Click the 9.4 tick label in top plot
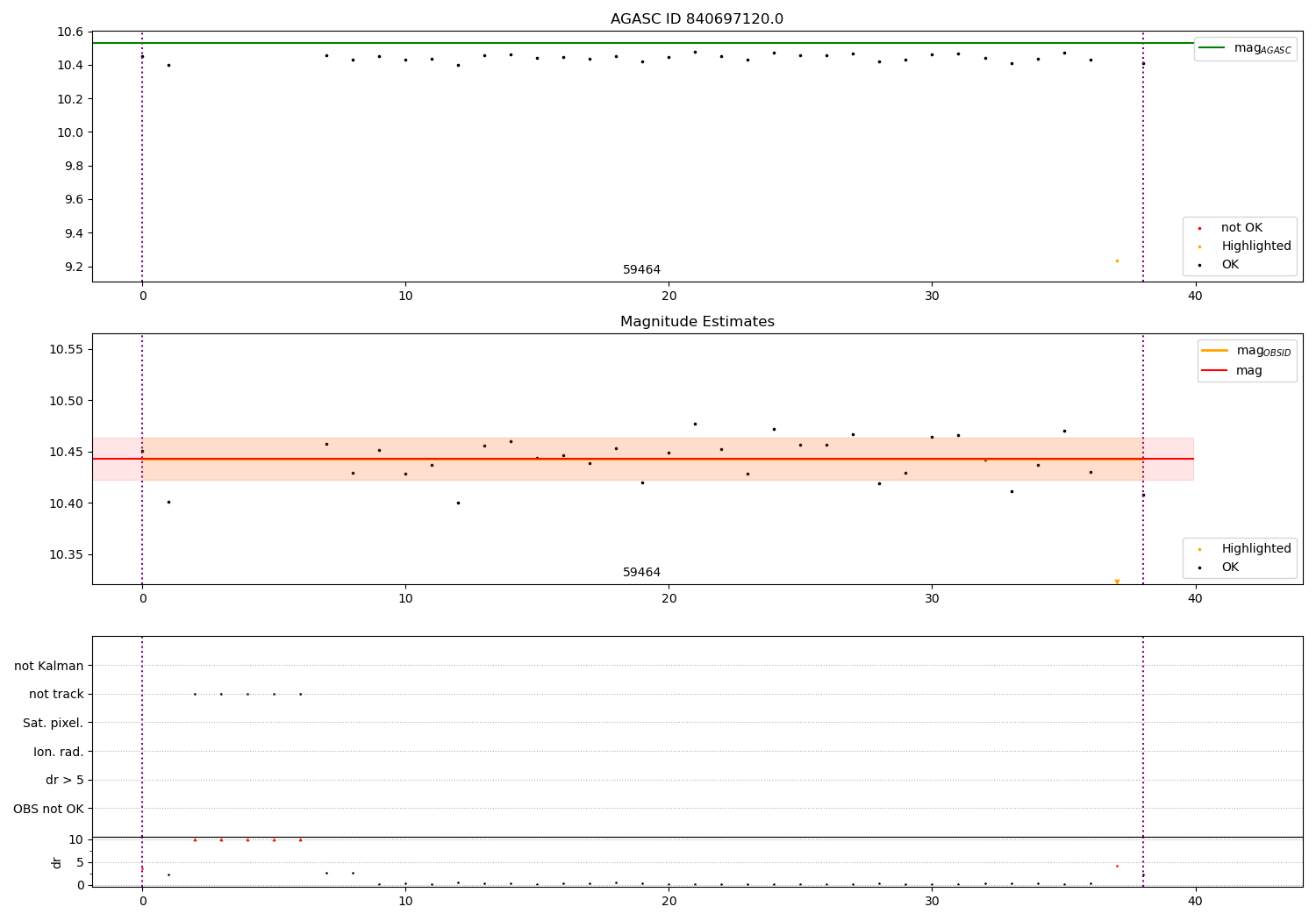The height and width of the screenshot is (921, 1316). 73,233
